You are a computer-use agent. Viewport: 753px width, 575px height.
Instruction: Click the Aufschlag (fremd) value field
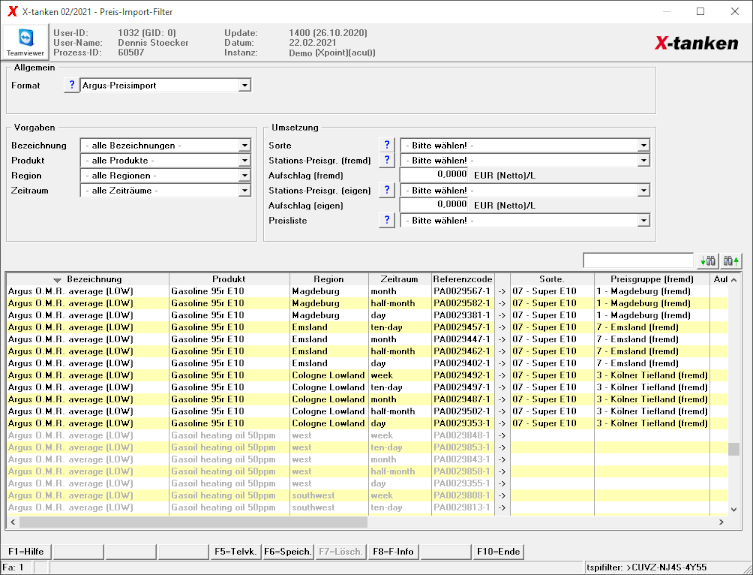pyautogui.click(x=434, y=175)
